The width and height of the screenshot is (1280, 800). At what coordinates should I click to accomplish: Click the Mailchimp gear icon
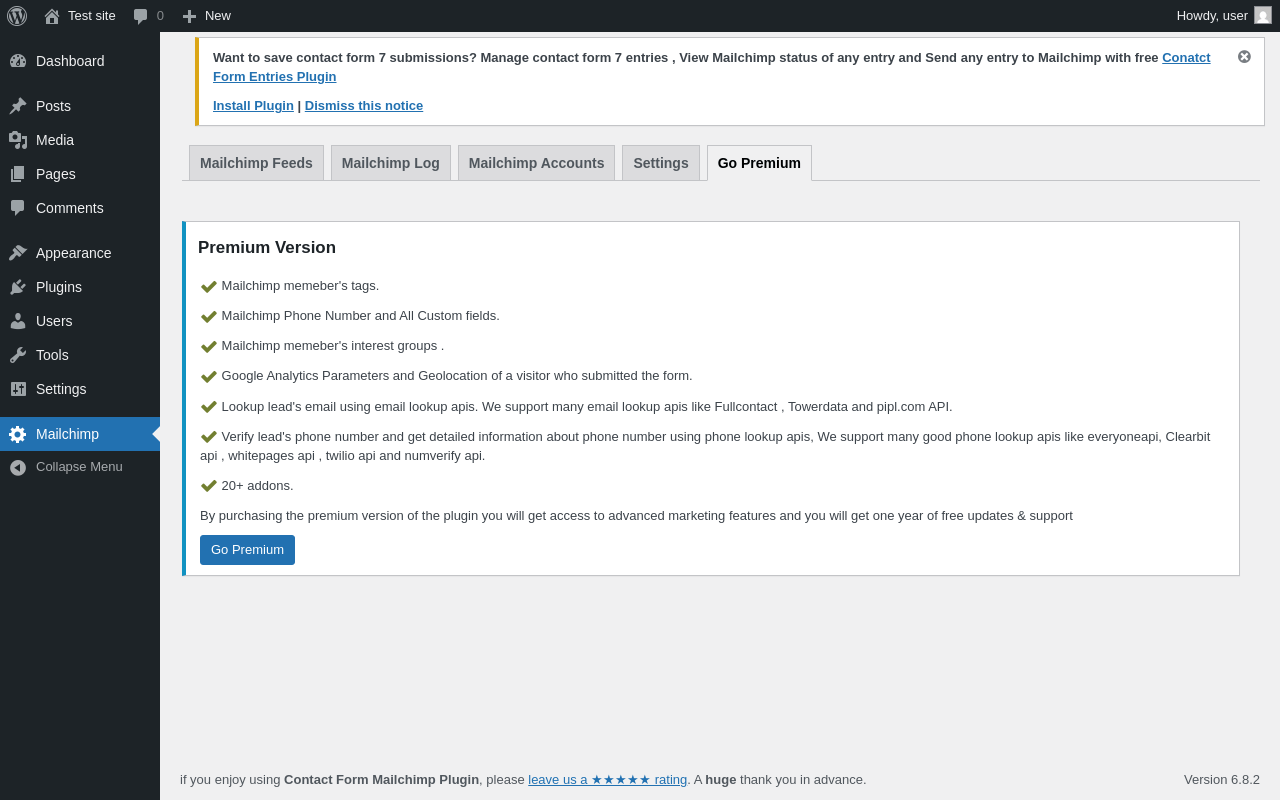tap(18, 434)
